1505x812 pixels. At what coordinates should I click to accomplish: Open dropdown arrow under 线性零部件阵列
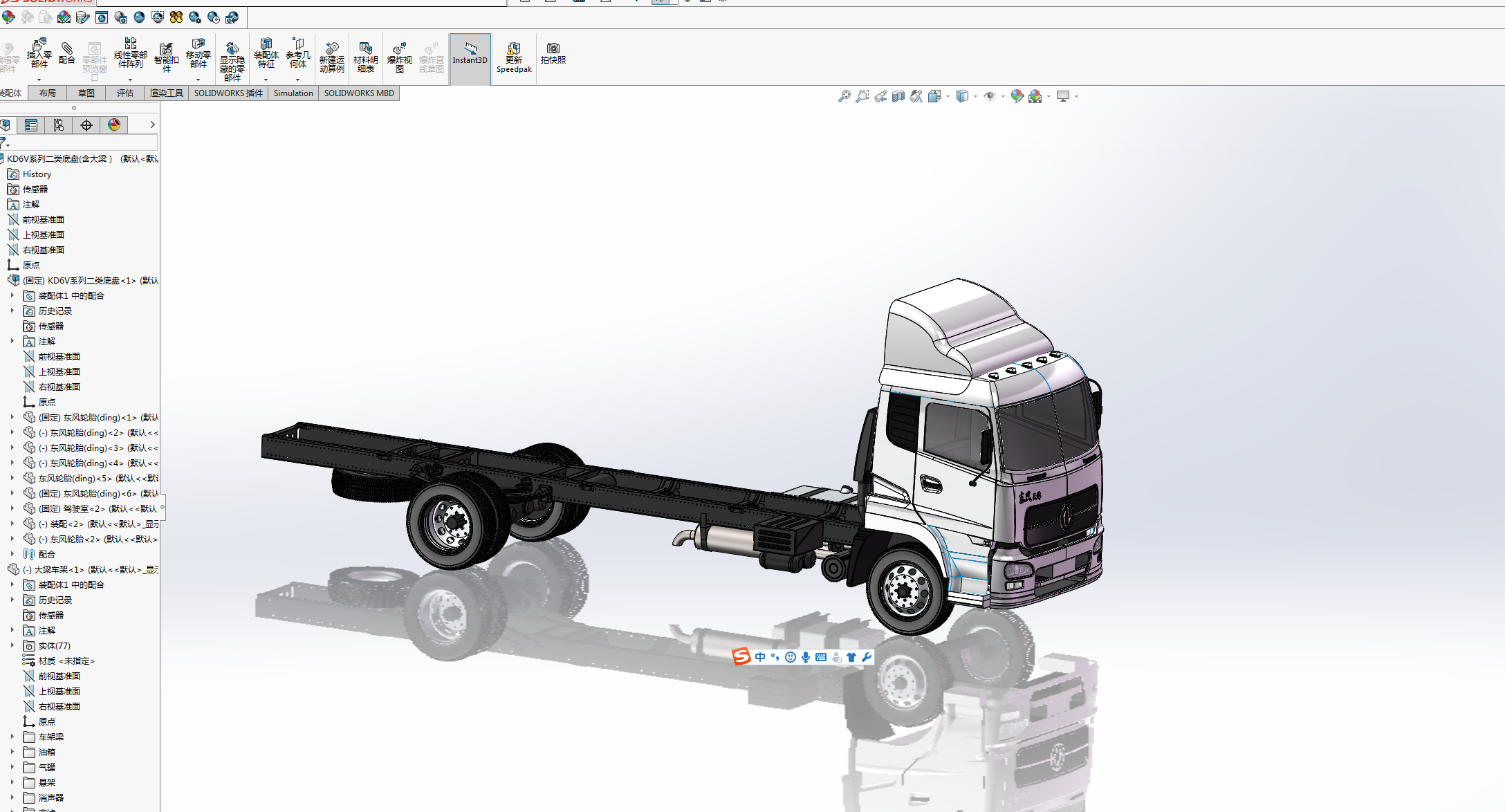click(x=131, y=80)
